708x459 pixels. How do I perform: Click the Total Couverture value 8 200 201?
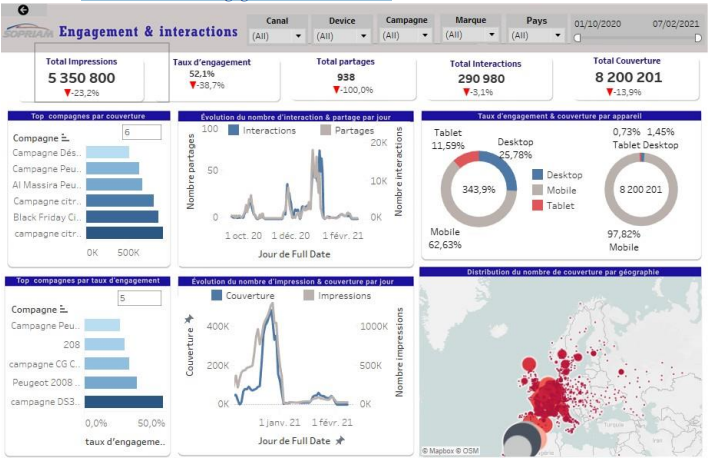click(x=629, y=77)
